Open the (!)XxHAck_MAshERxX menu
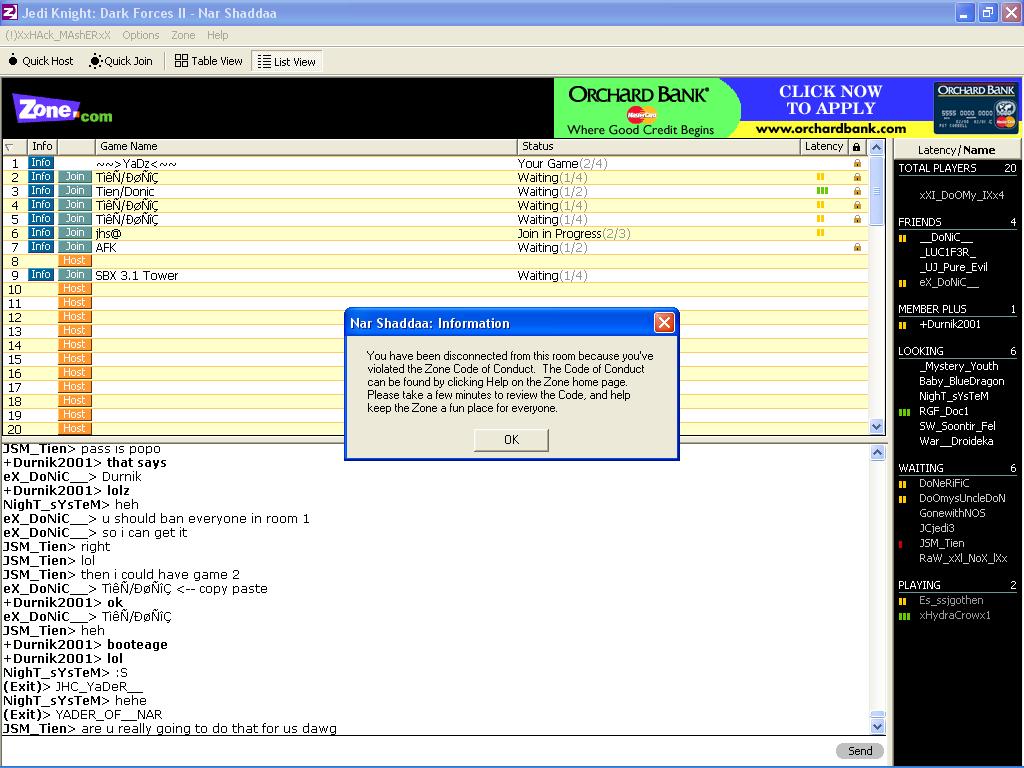 click(57, 35)
